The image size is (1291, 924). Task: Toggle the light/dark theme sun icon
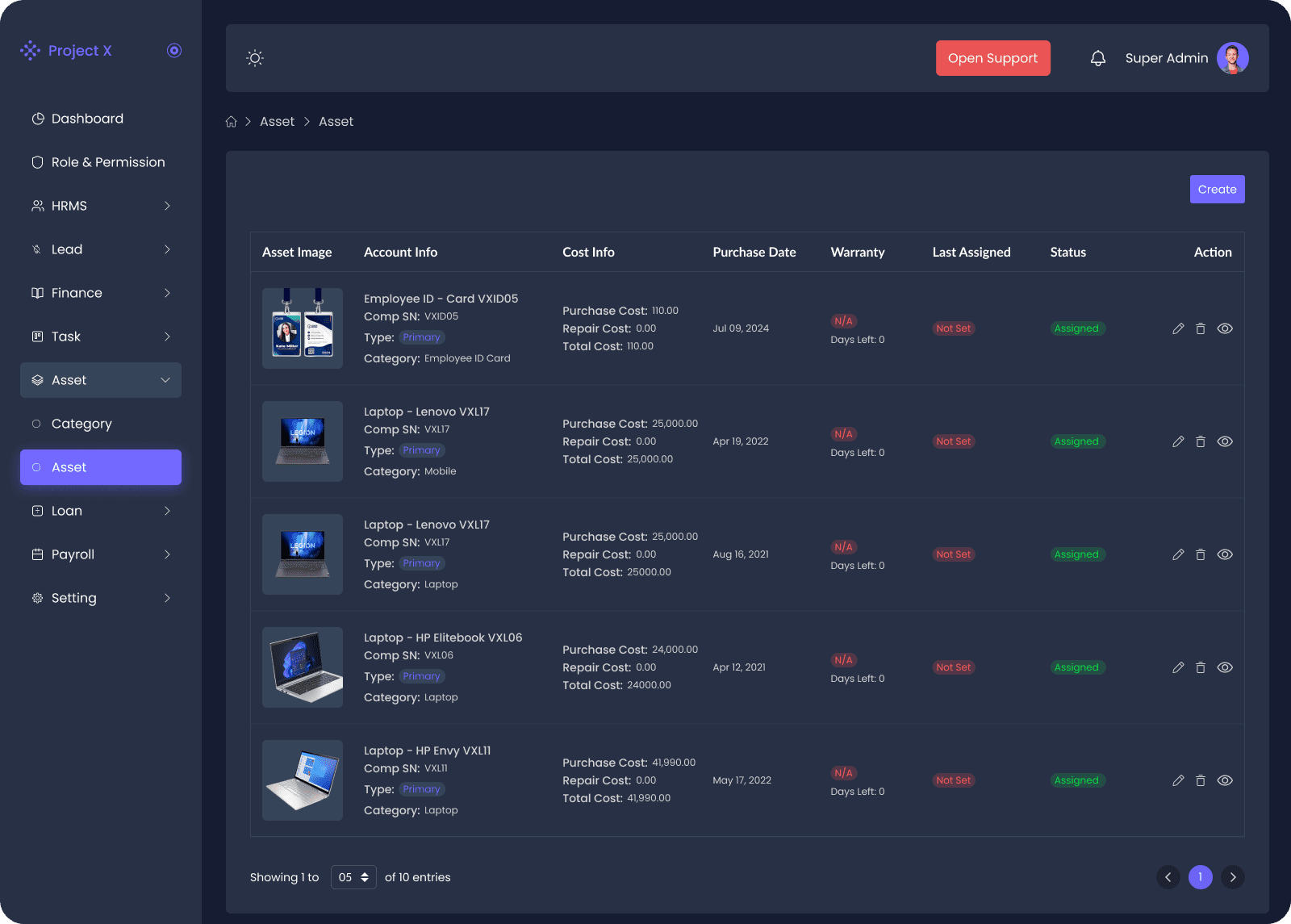pyautogui.click(x=255, y=58)
